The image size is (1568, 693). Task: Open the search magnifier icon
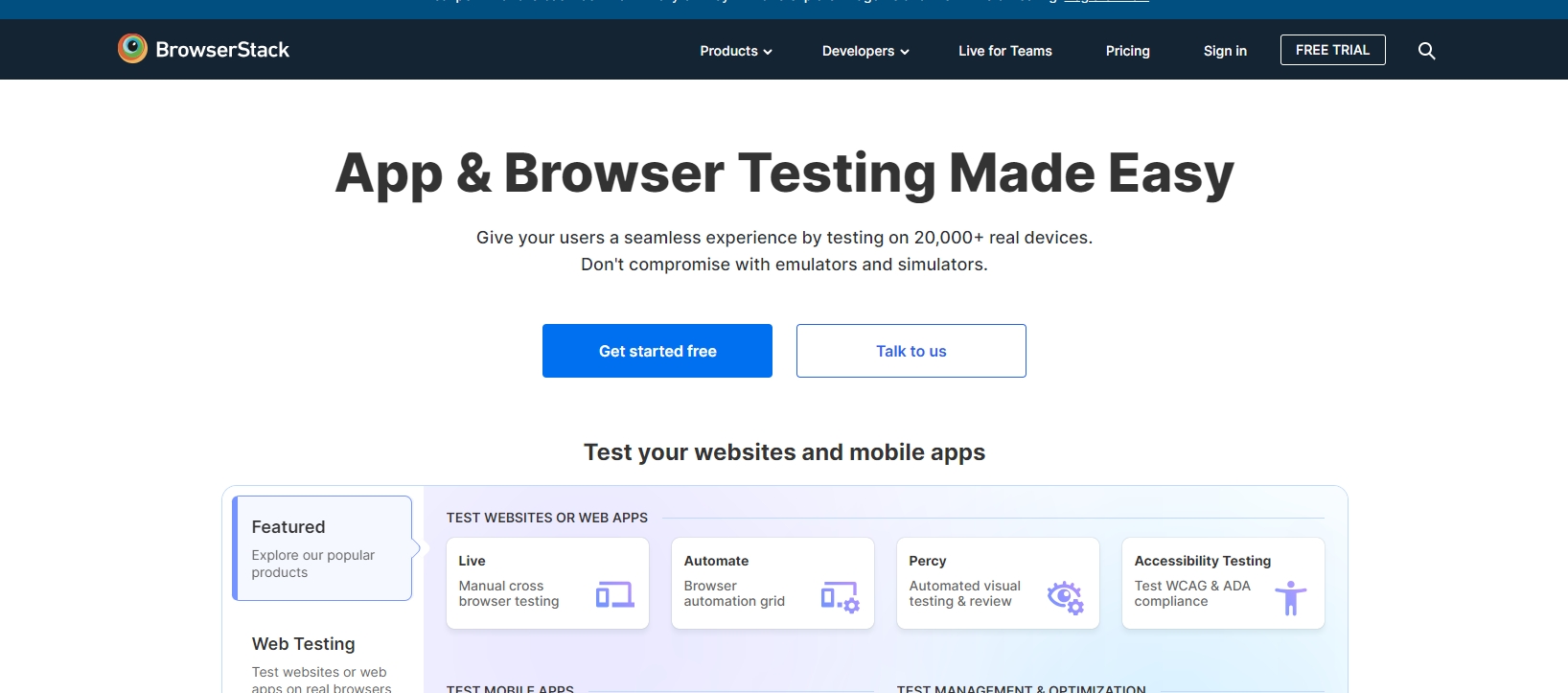click(1426, 51)
